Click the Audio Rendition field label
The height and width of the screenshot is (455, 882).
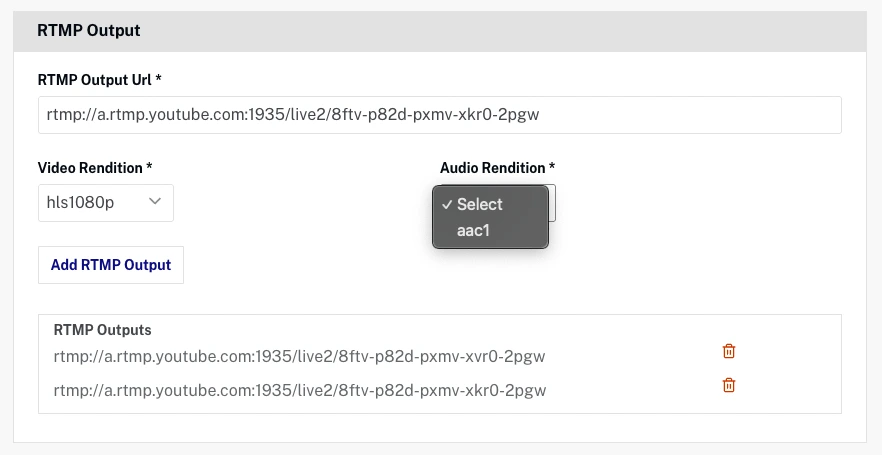[x=492, y=168]
